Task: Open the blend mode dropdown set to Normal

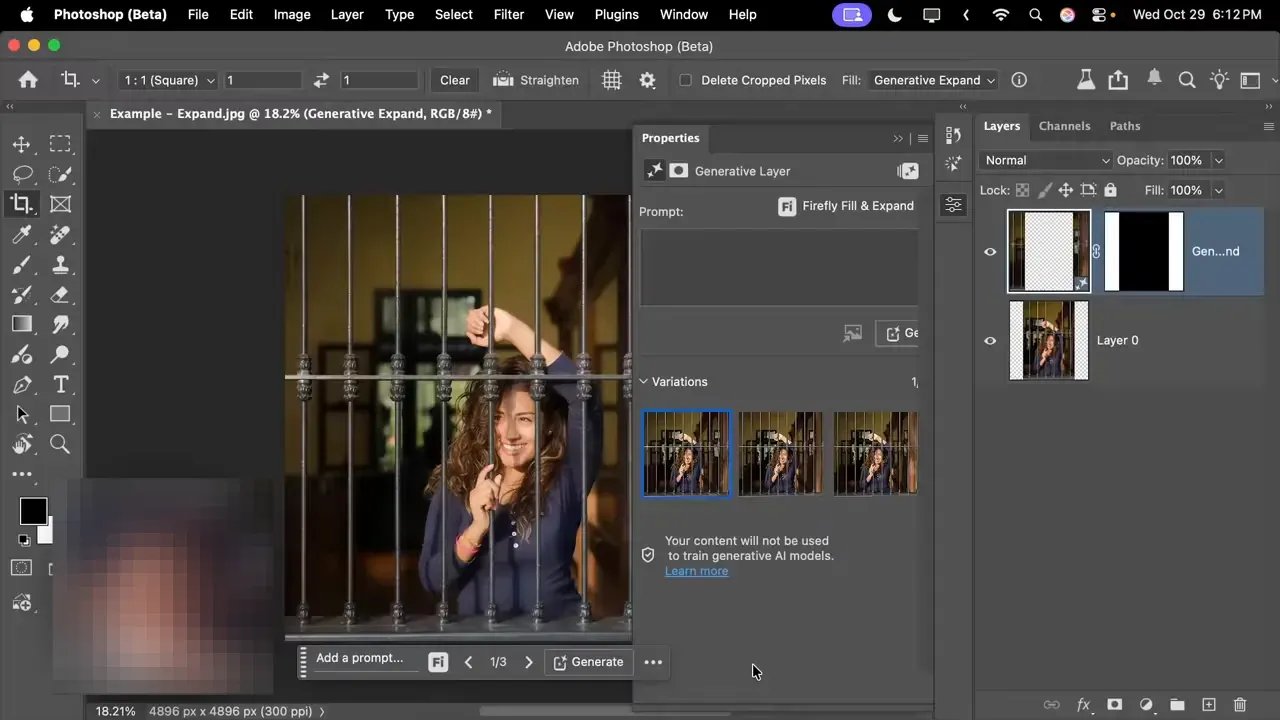Action: (x=1045, y=160)
